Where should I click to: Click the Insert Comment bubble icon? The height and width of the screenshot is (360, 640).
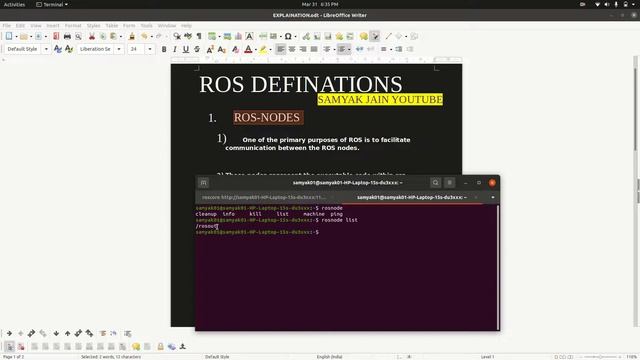(x=364, y=36)
